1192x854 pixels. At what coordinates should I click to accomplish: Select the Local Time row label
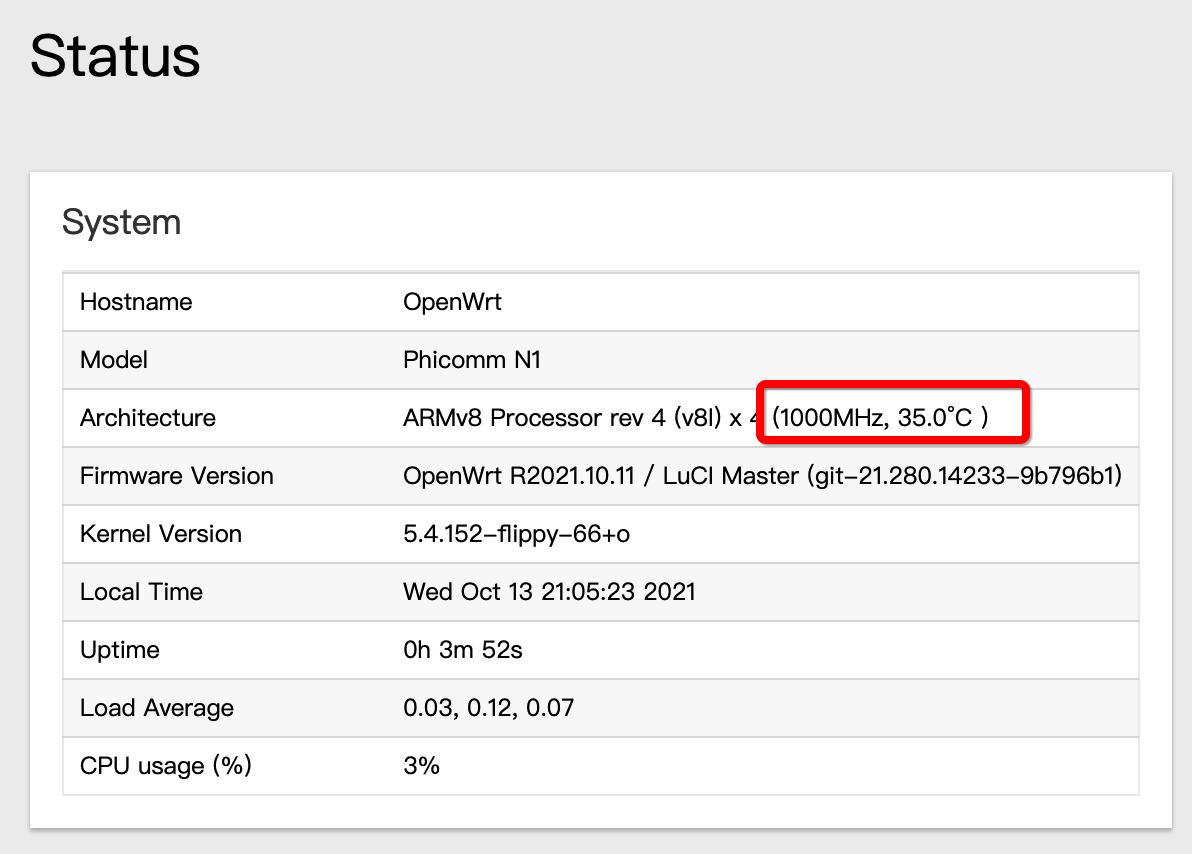141,592
